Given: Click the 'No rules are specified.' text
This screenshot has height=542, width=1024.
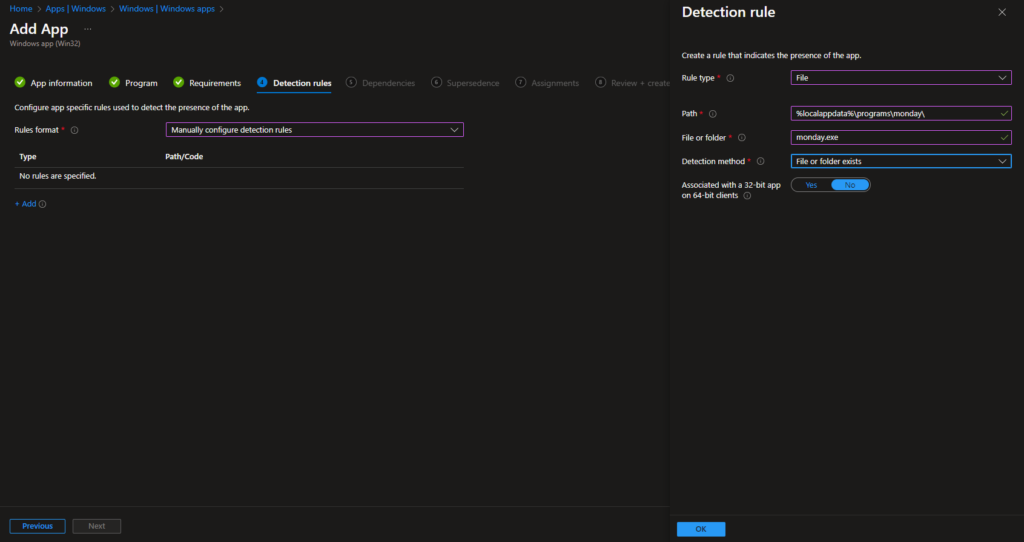Looking at the screenshot, I should tap(57, 176).
